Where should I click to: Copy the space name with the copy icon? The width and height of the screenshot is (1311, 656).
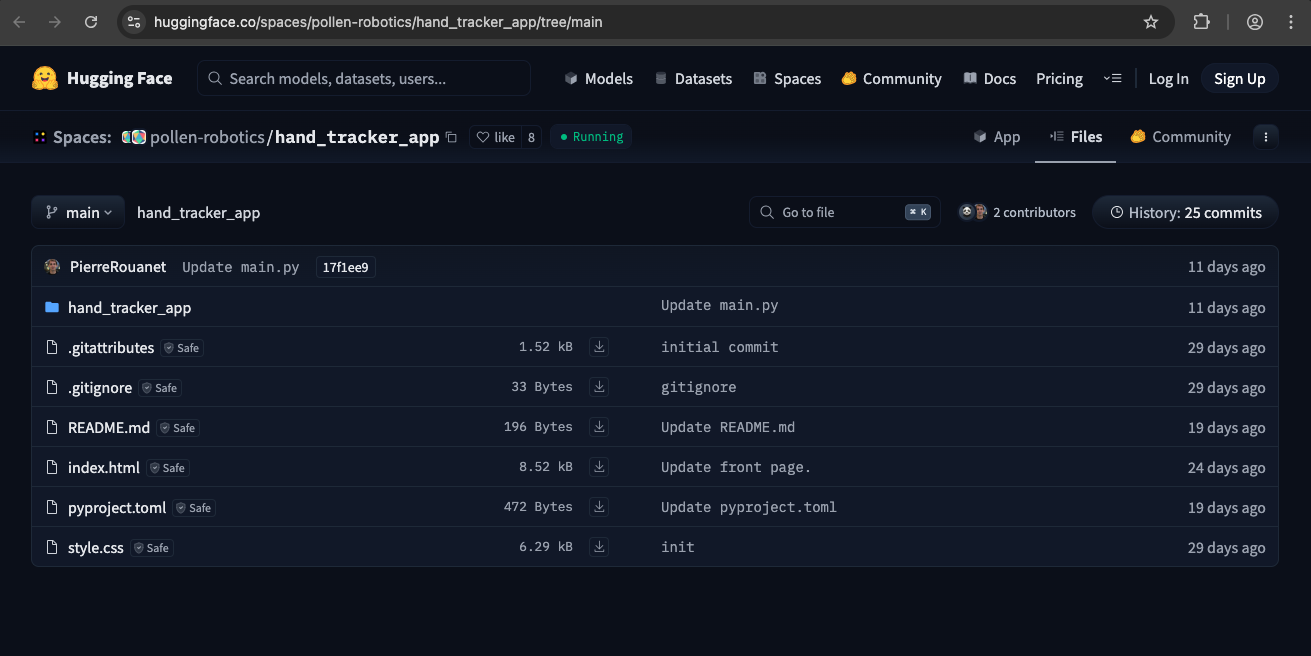[451, 137]
